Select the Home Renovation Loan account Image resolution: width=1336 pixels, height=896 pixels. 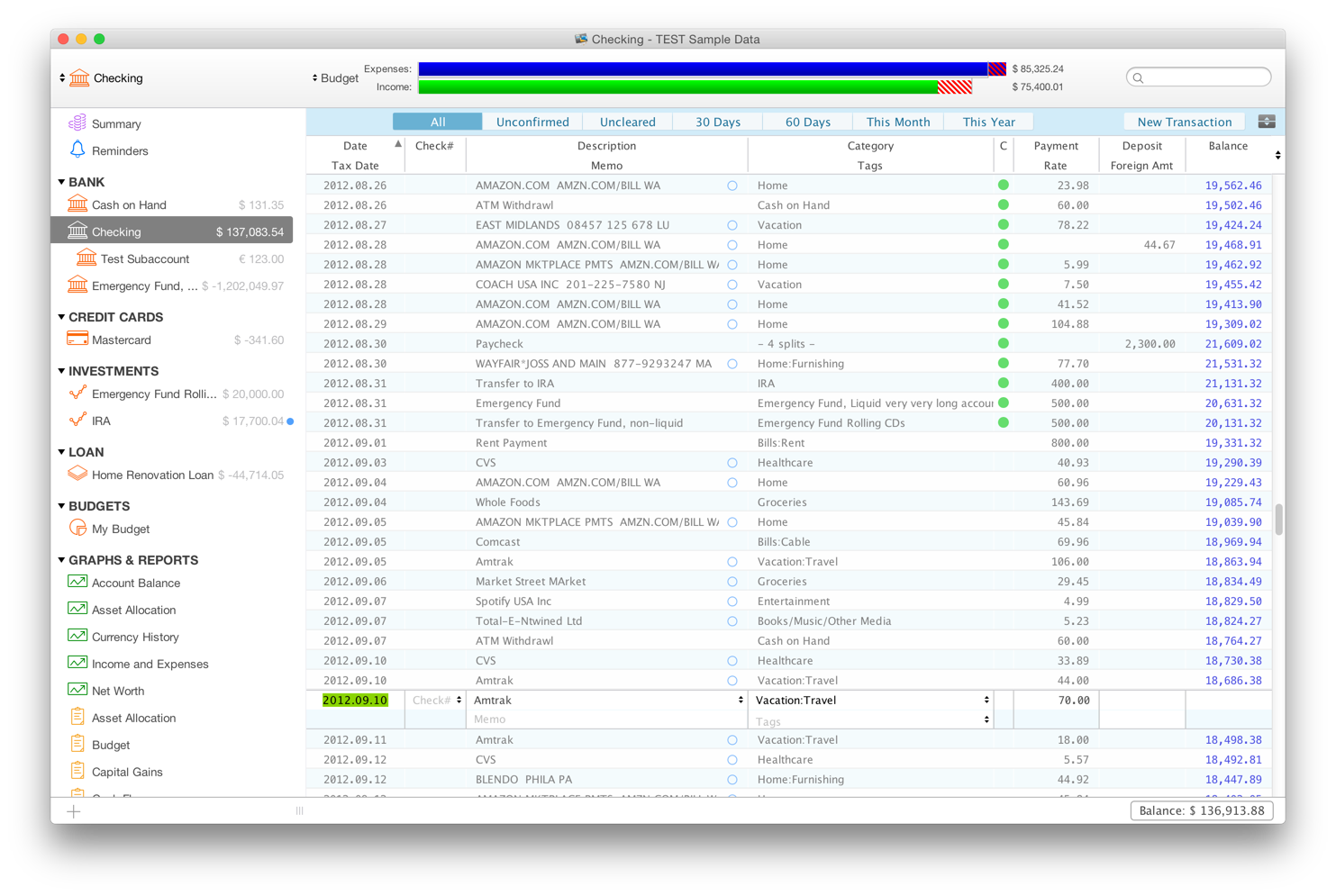coord(150,475)
